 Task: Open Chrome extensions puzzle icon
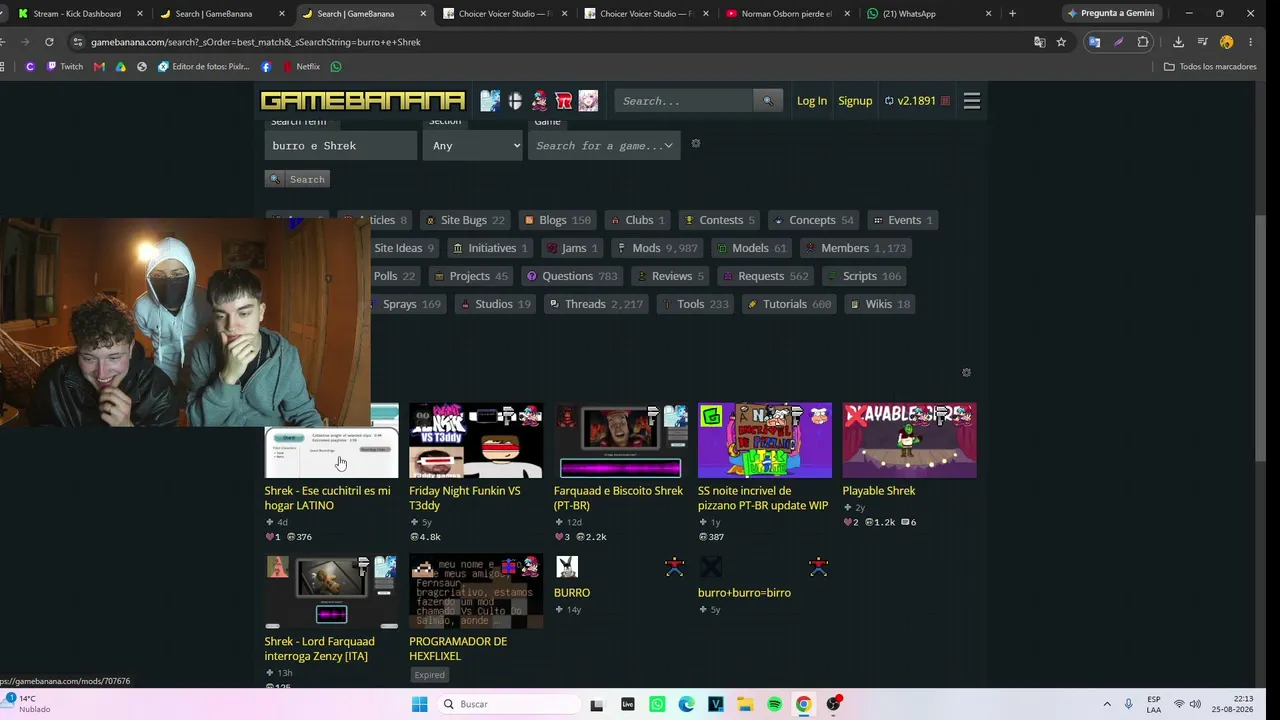(x=1143, y=42)
